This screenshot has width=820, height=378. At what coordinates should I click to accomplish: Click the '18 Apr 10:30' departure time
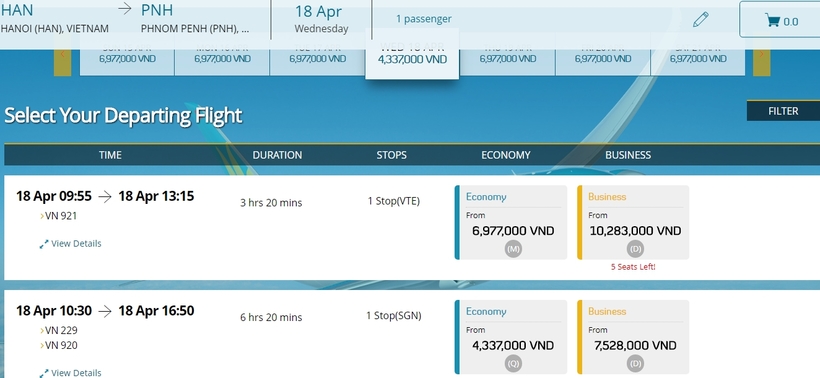(x=54, y=311)
